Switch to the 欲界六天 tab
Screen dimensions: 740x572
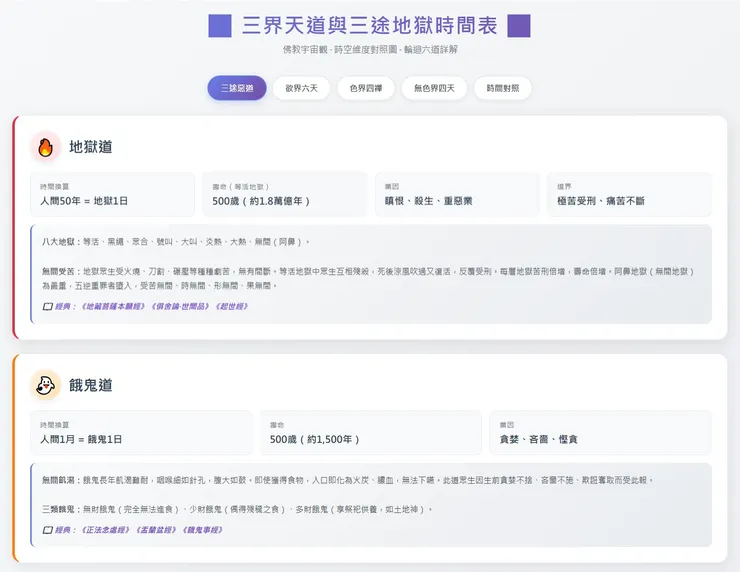301,88
